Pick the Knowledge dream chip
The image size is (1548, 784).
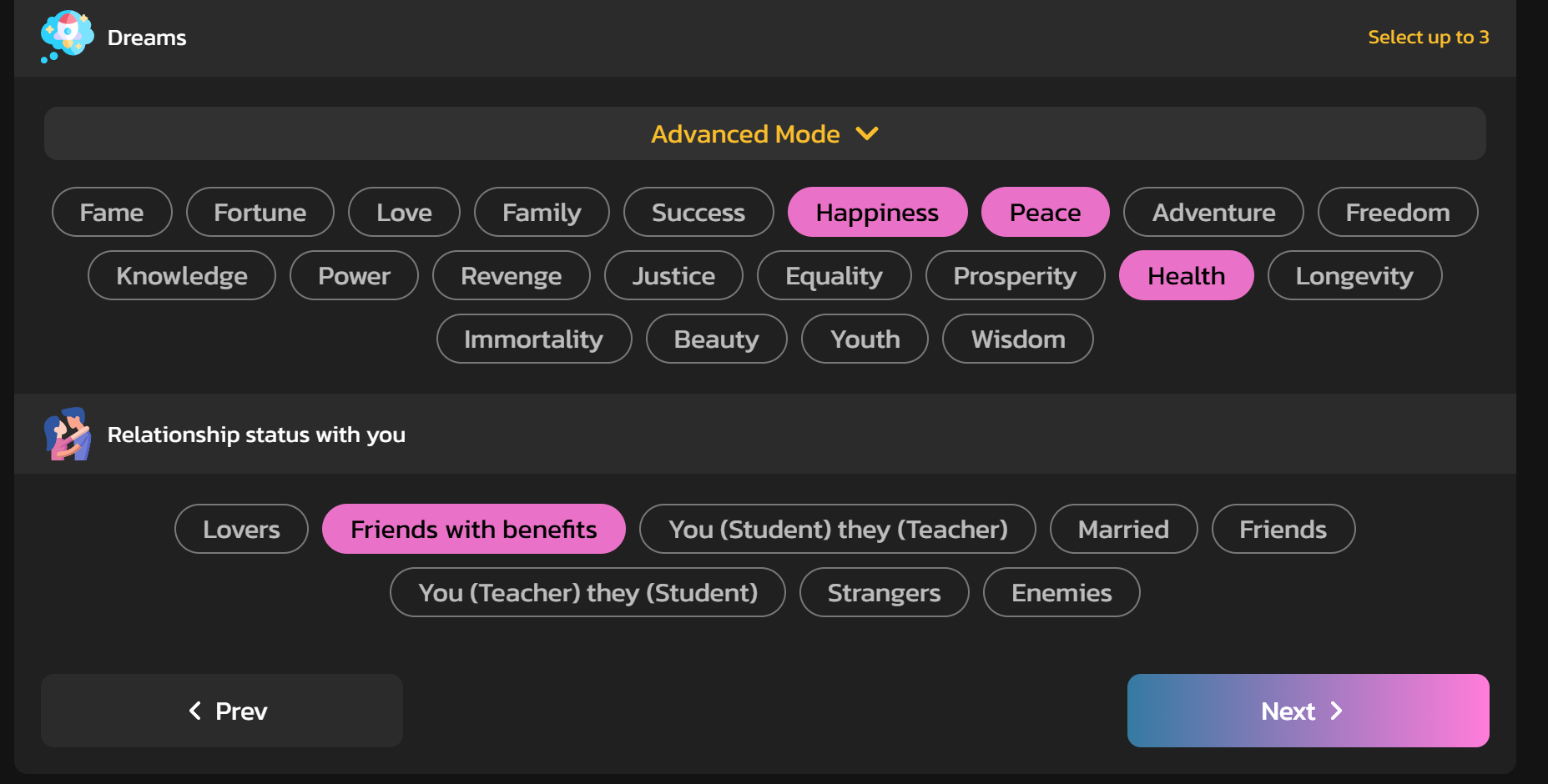(x=182, y=275)
